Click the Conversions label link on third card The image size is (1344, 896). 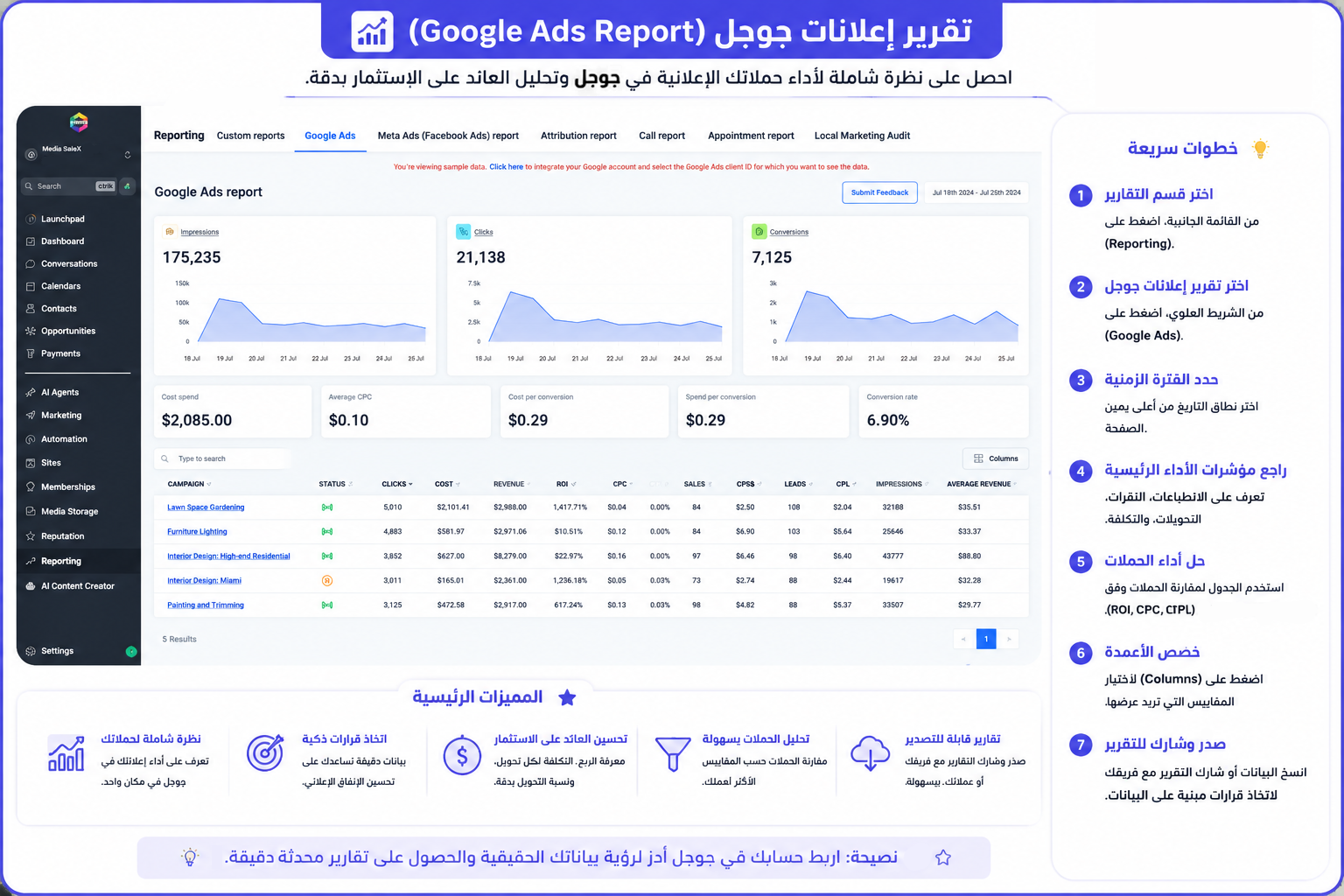789,232
